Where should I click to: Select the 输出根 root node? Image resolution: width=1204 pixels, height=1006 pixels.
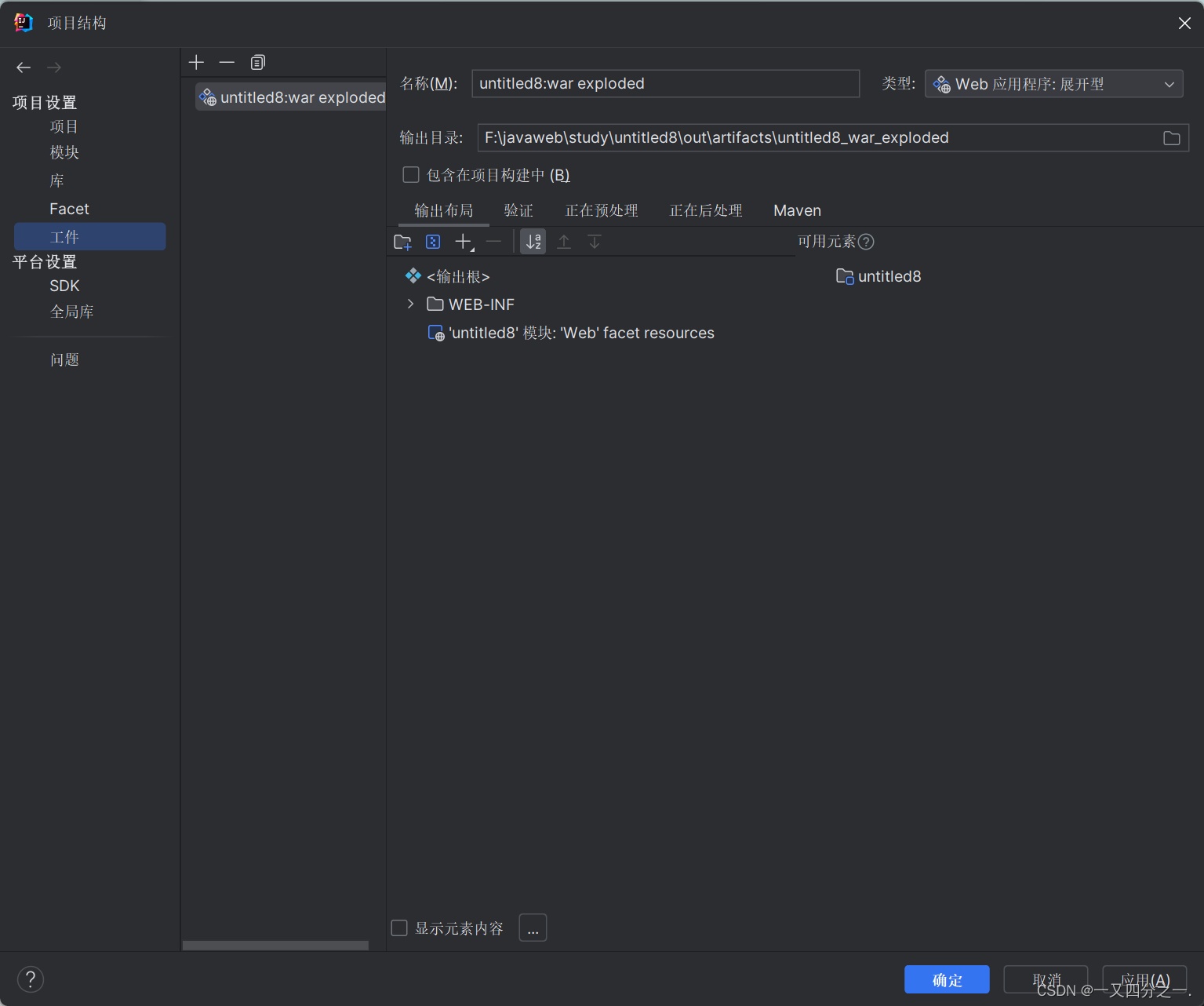pyautogui.click(x=447, y=276)
